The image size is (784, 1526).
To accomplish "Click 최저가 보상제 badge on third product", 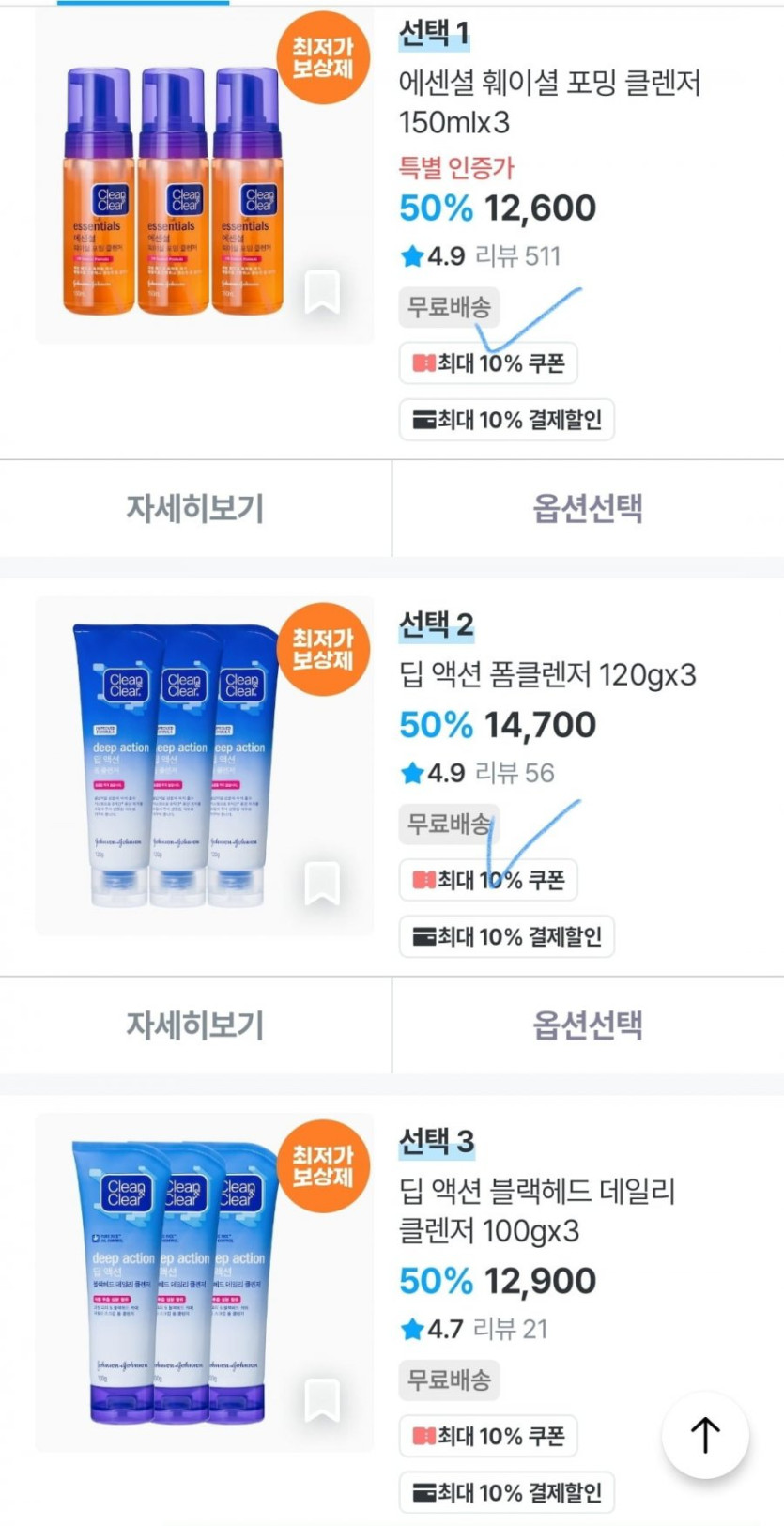I will (x=323, y=1165).
